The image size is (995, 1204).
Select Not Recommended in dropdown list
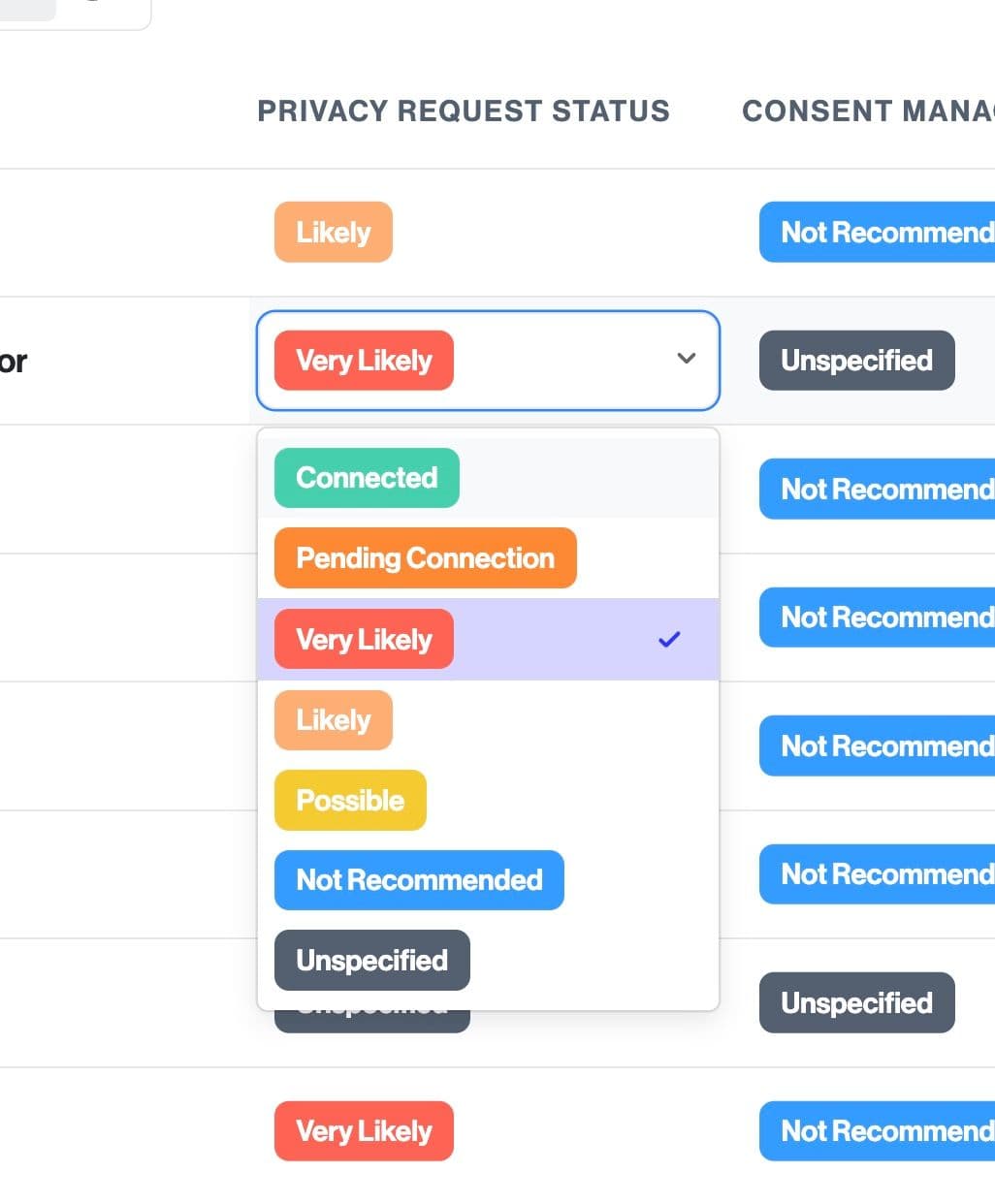tap(419, 880)
